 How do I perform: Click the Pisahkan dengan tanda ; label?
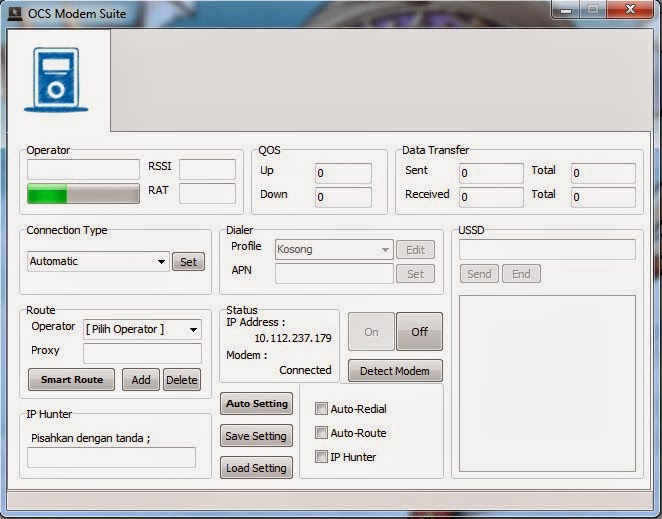pos(90,438)
